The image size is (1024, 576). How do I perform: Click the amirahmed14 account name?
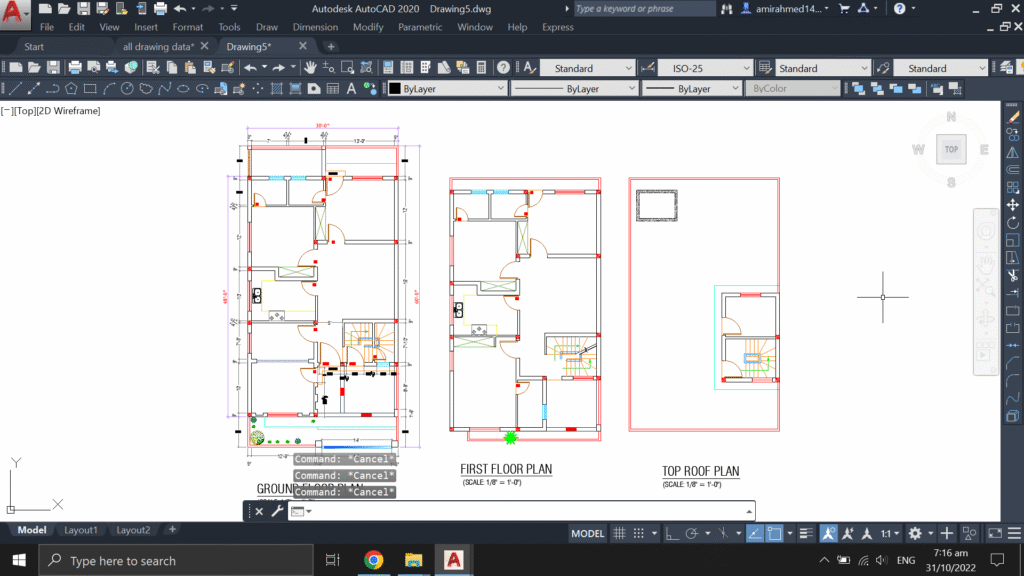788,8
